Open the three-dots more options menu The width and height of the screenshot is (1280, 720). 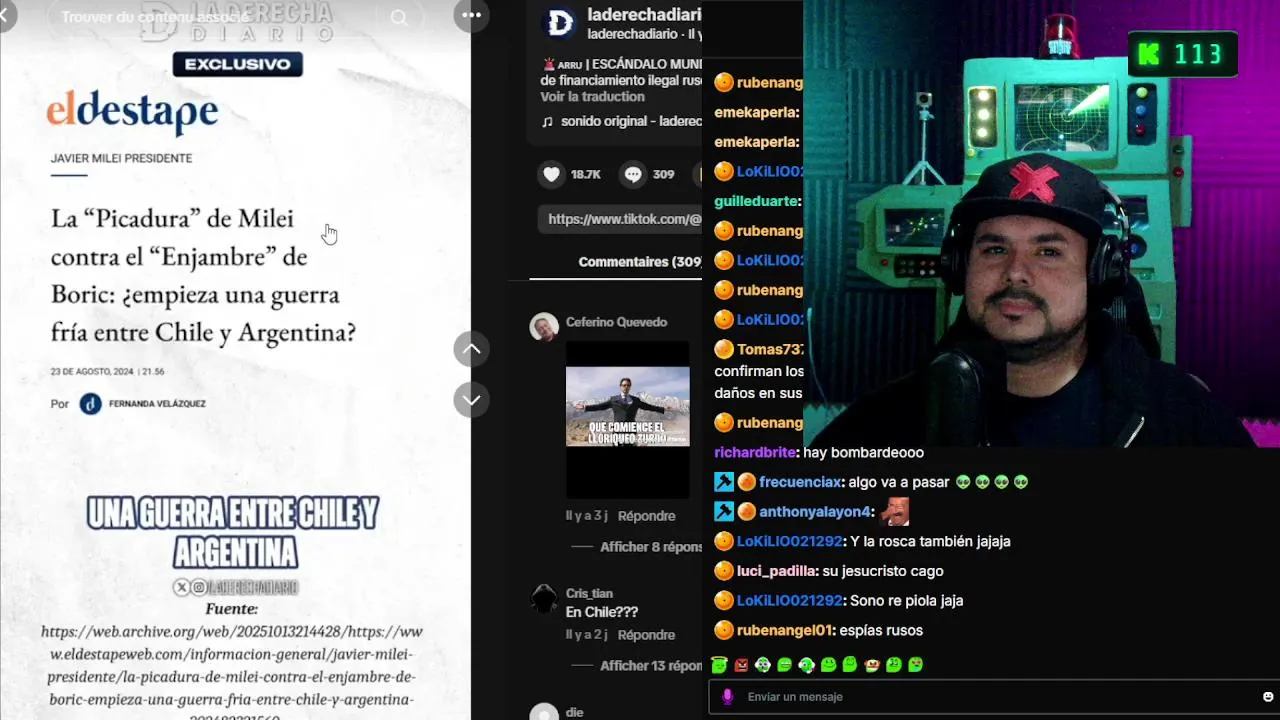click(x=471, y=15)
